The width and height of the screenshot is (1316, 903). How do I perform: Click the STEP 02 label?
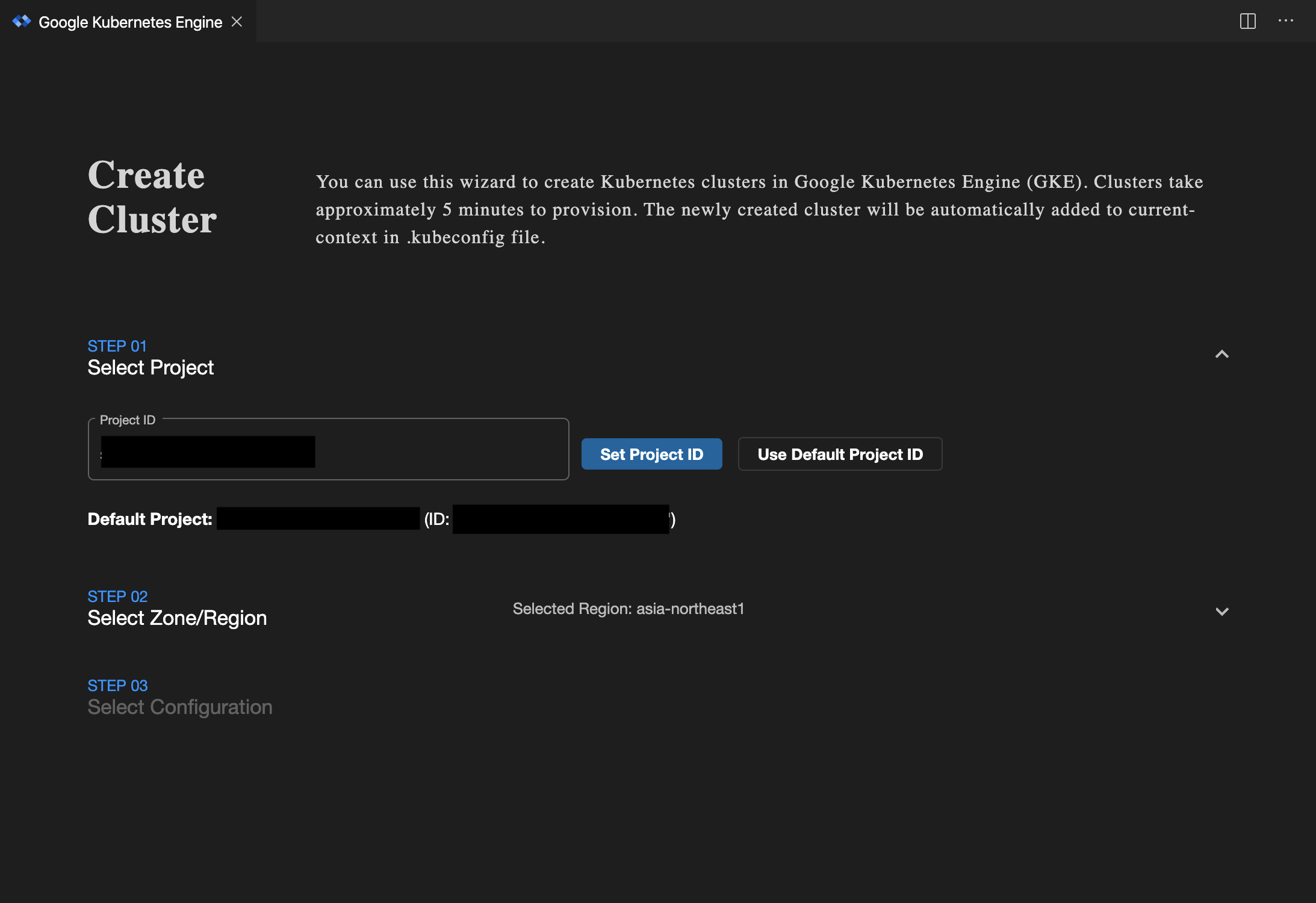[x=117, y=597]
